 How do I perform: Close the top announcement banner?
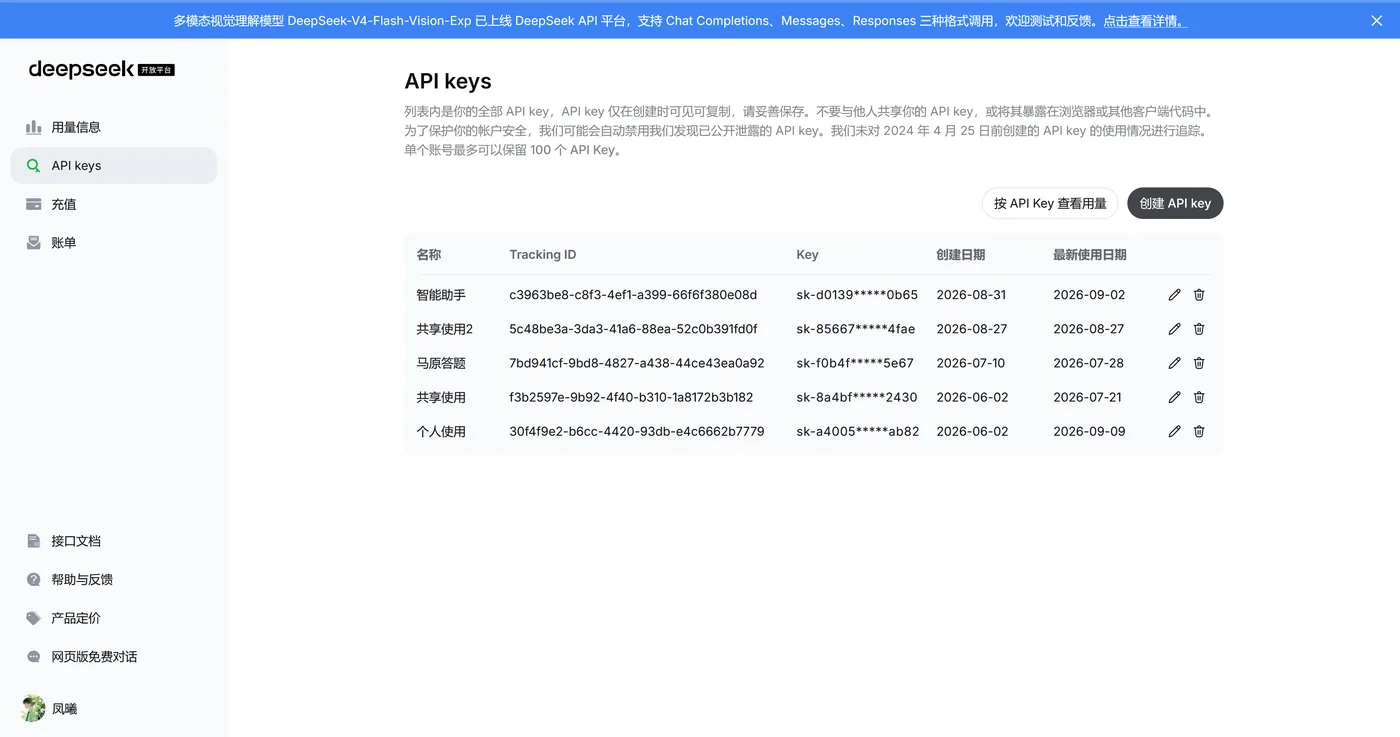click(1376, 20)
